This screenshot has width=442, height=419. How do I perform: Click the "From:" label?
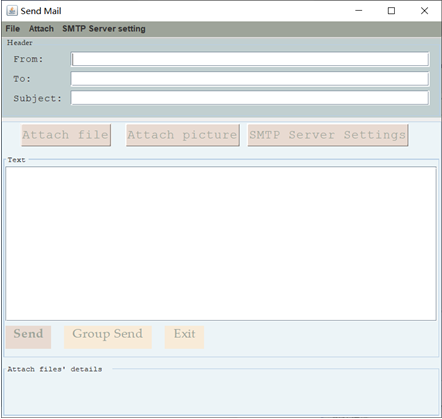pyautogui.click(x=28, y=59)
